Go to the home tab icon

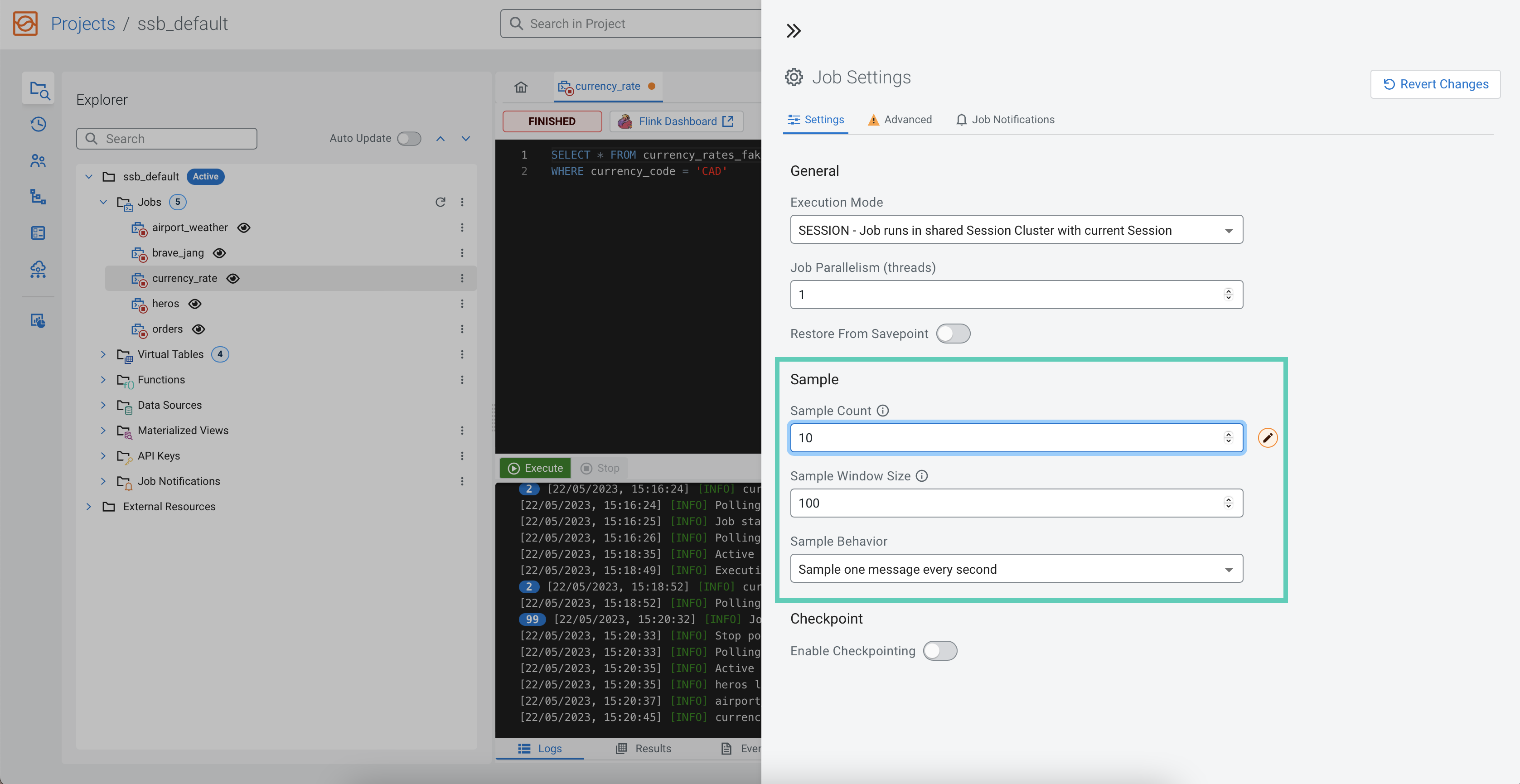tap(520, 87)
